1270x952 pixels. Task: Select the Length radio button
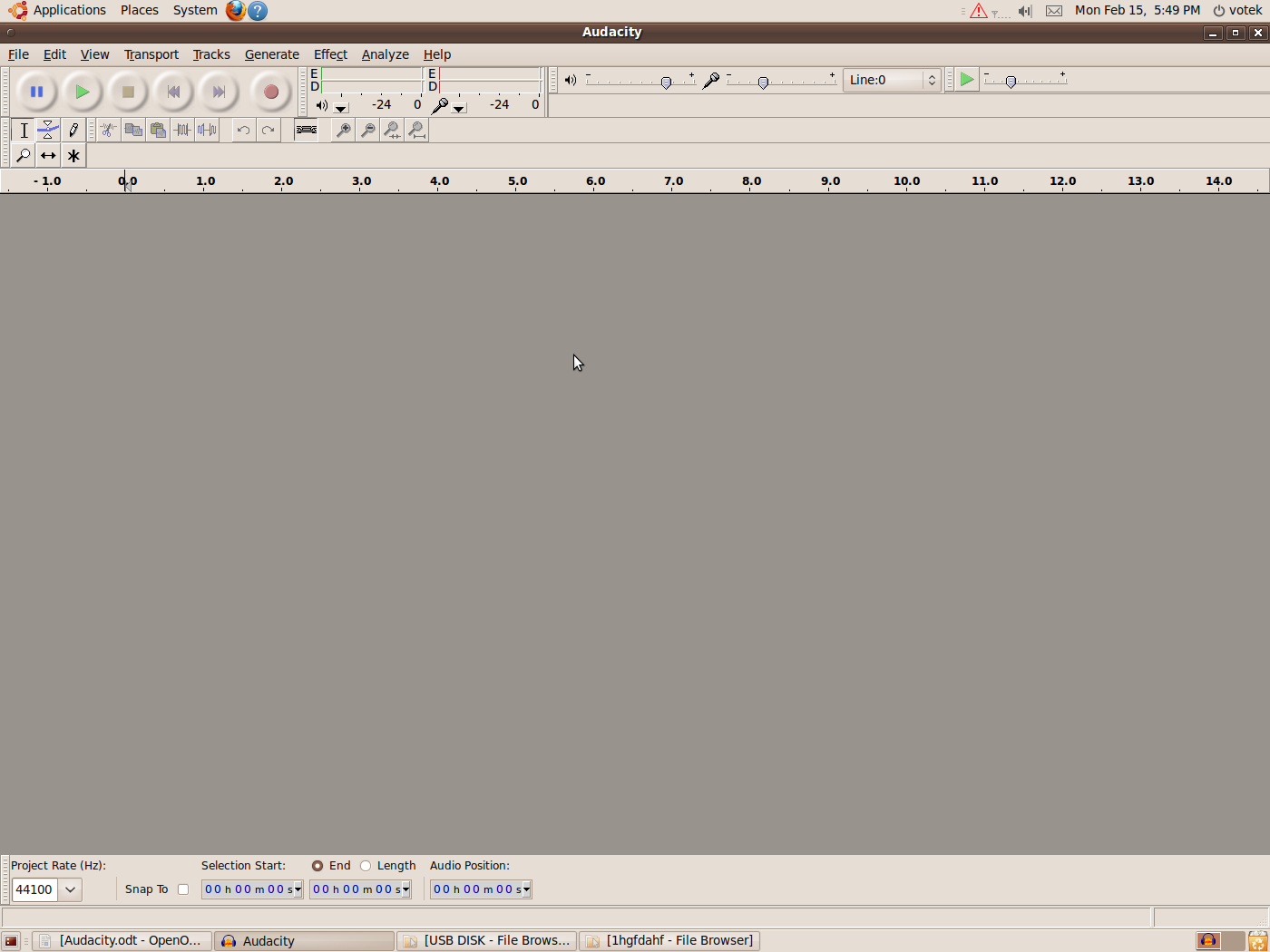[366, 866]
